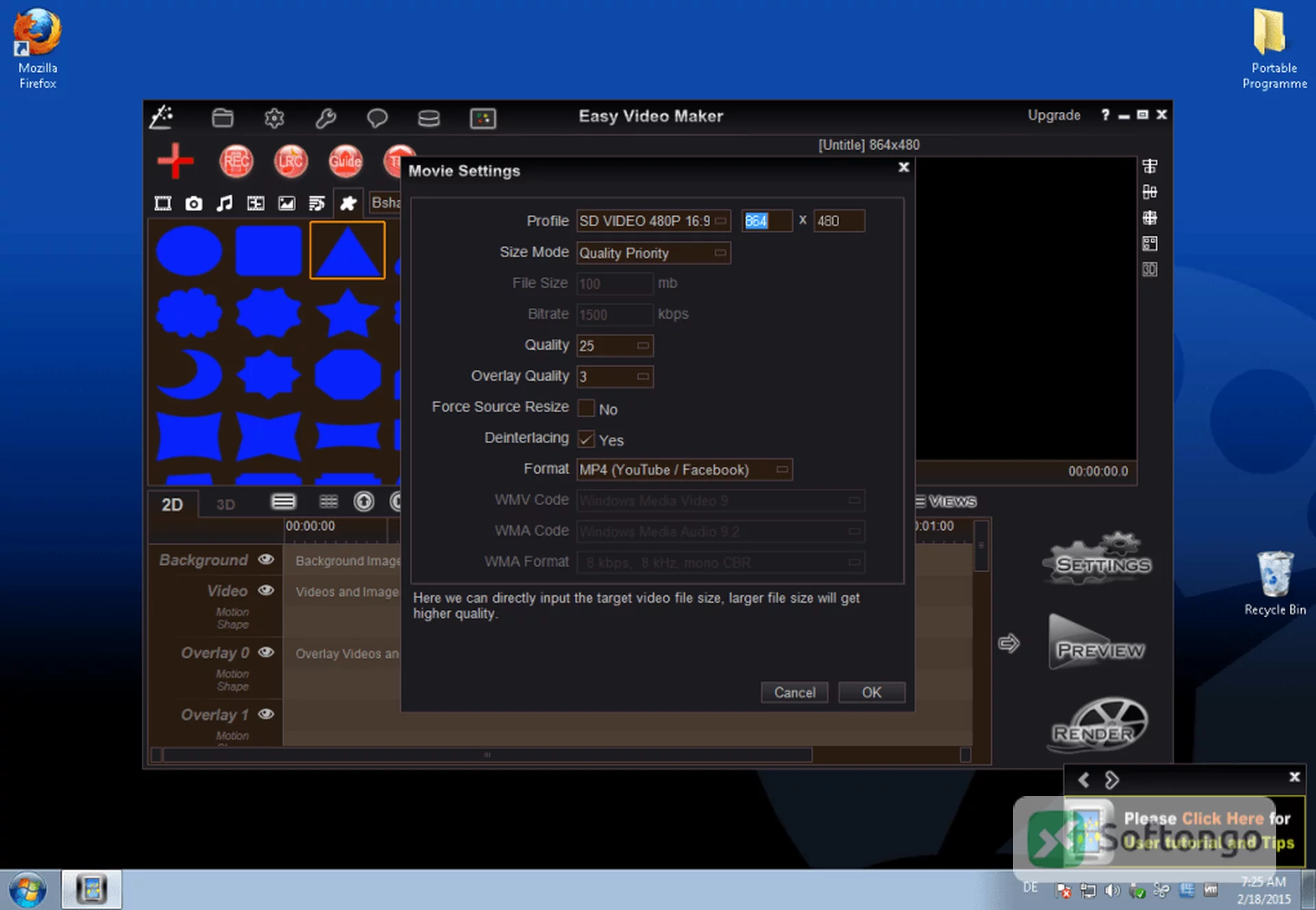
Task: Open the Quality dropdown
Action: (615, 346)
